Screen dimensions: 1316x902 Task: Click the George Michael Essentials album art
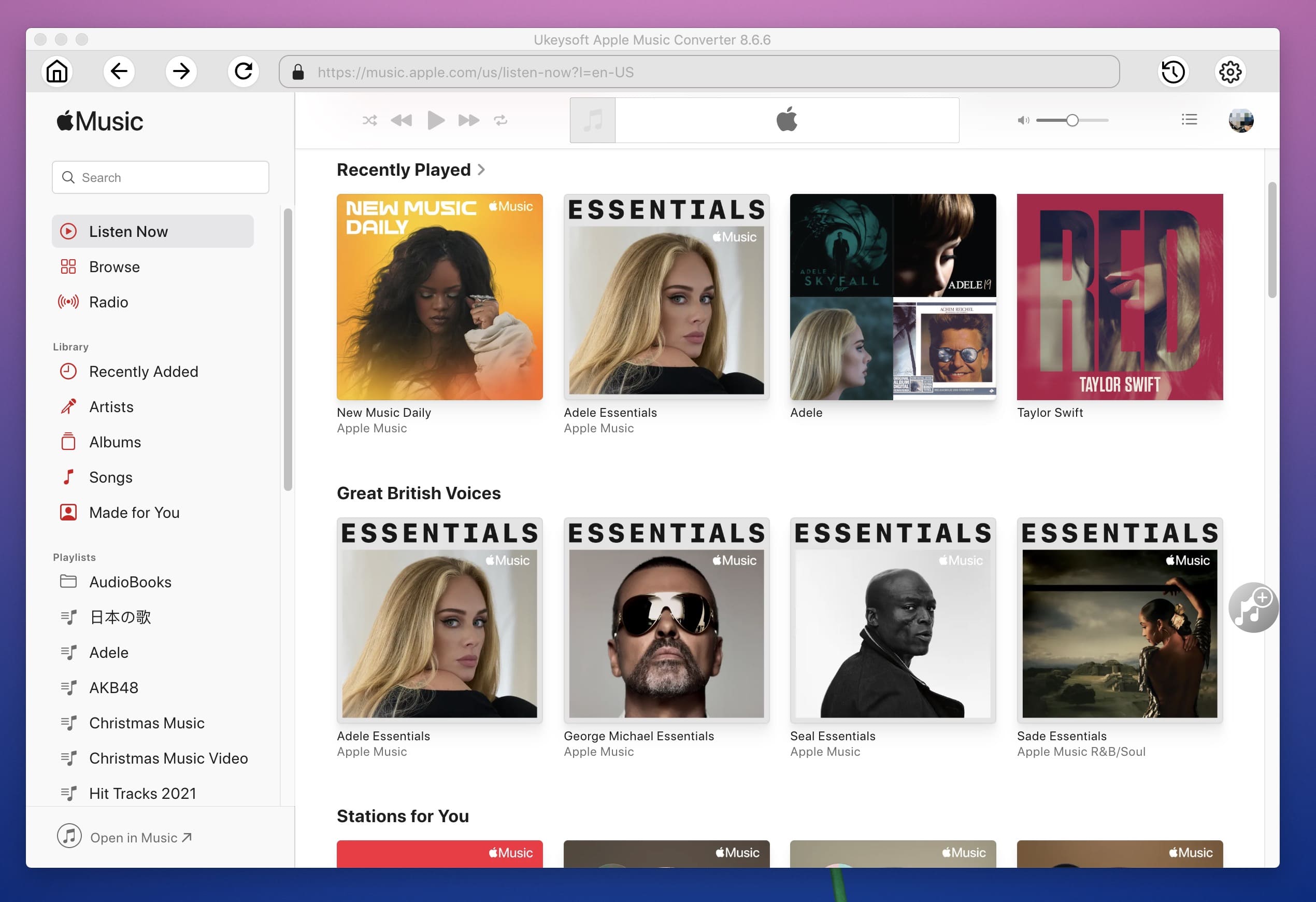click(x=666, y=620)
